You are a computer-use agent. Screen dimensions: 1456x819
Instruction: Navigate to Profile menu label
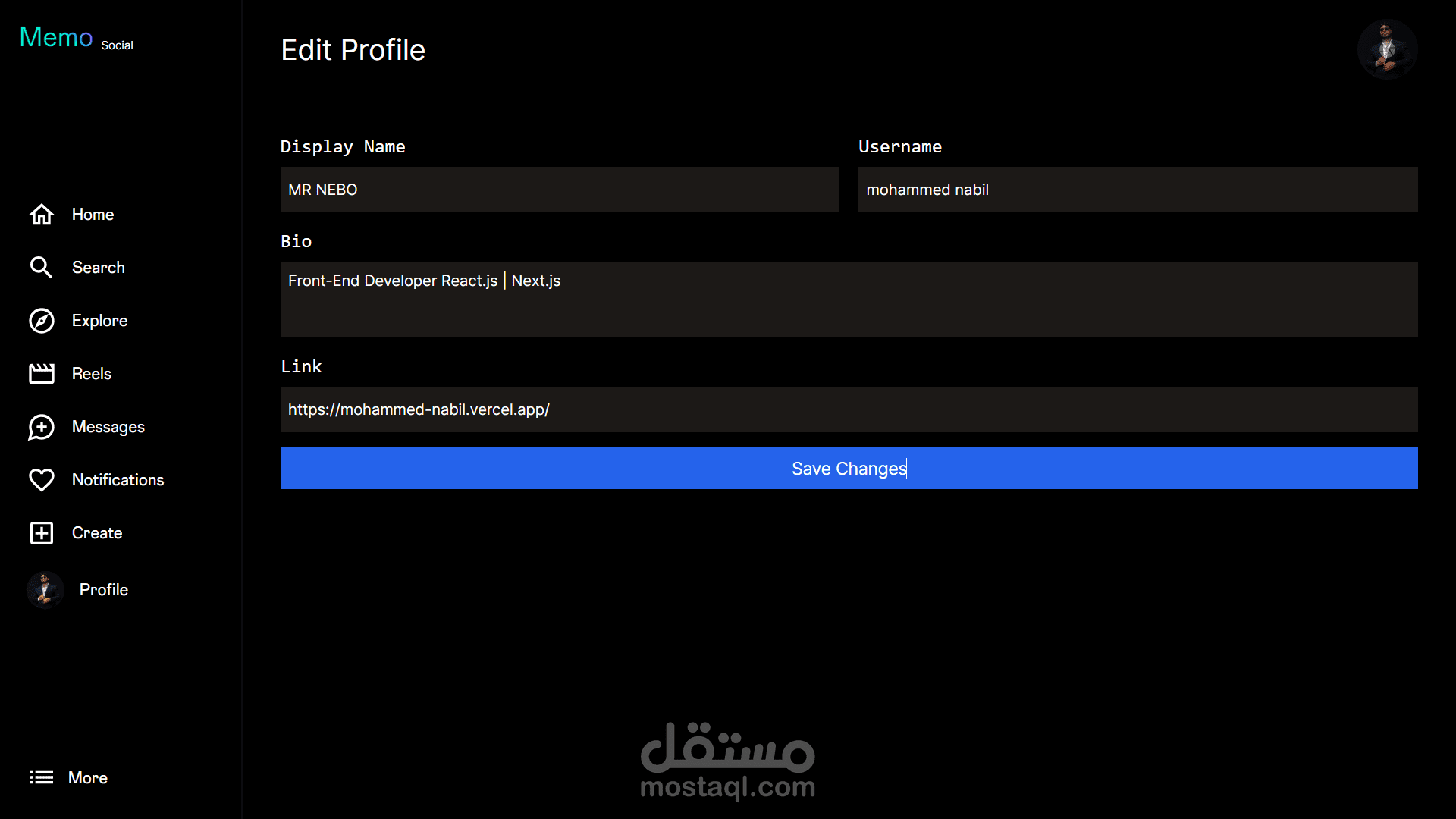(x=104, y=590)
